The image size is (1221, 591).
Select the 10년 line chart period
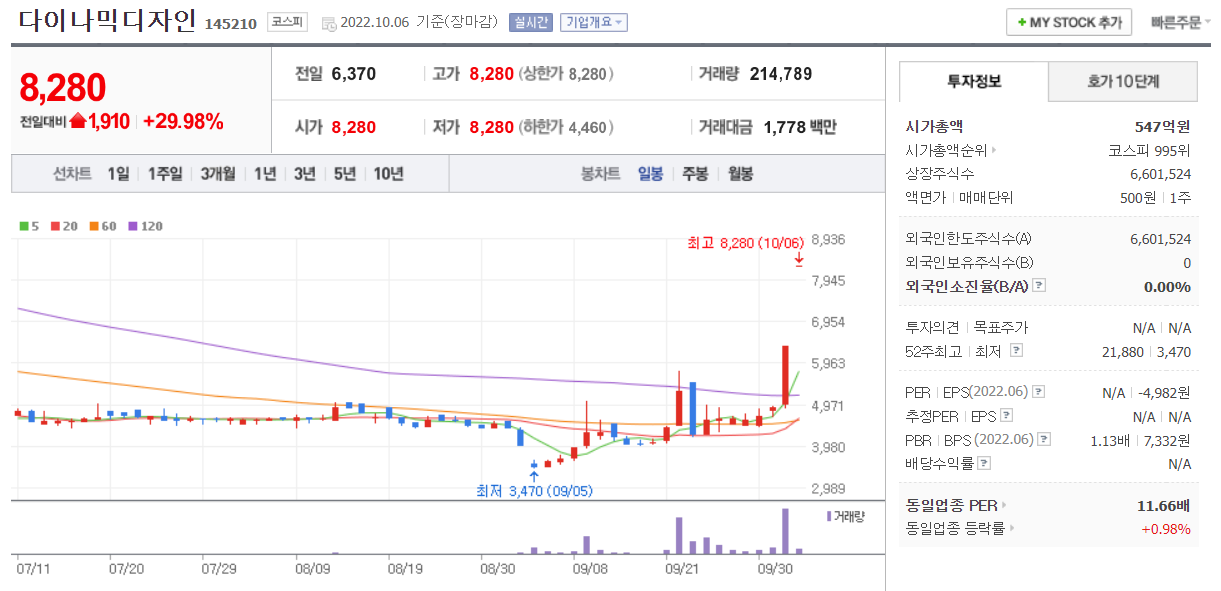[x=388, y=174]
